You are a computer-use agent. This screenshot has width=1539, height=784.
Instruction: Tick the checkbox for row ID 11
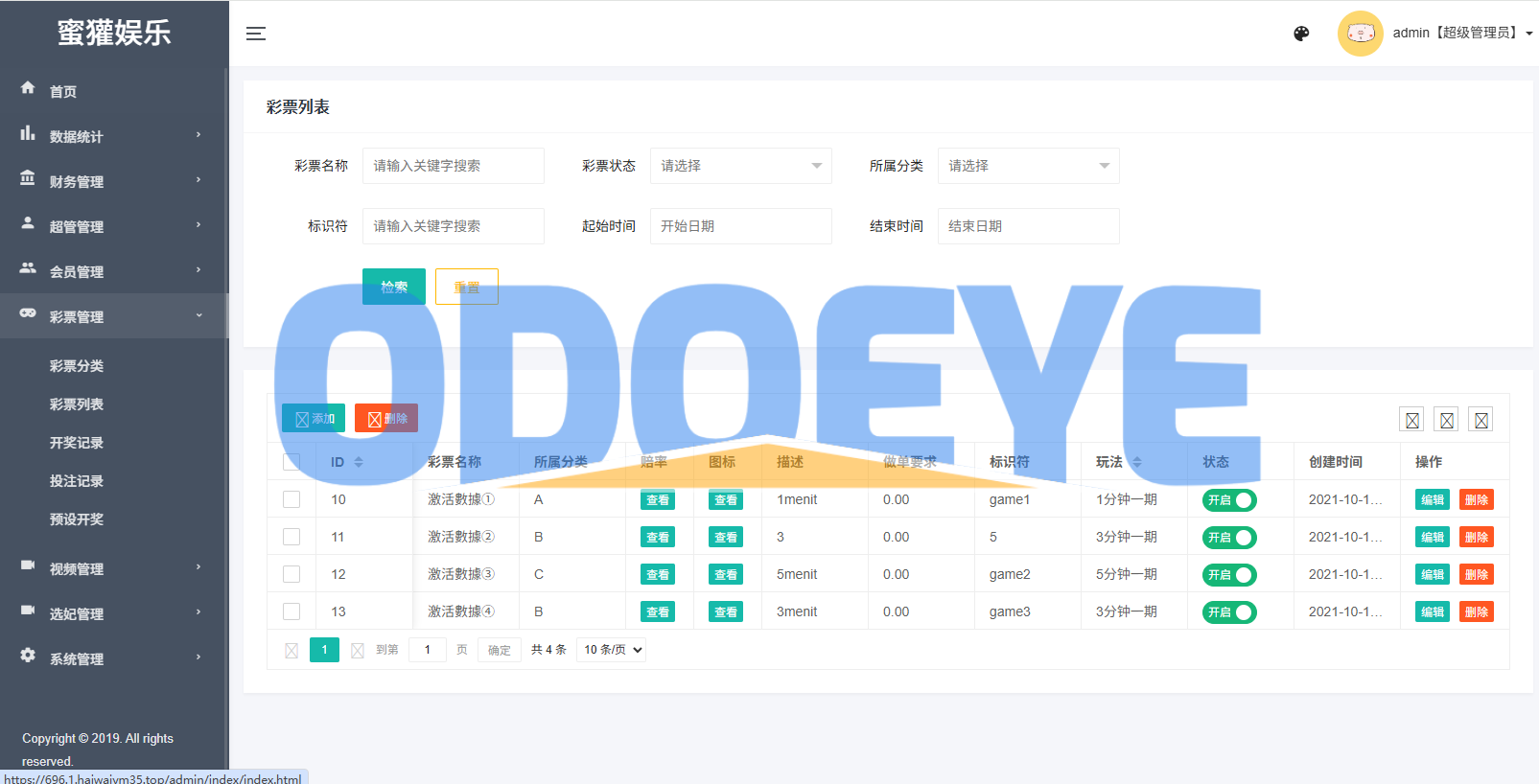(291, 537)
